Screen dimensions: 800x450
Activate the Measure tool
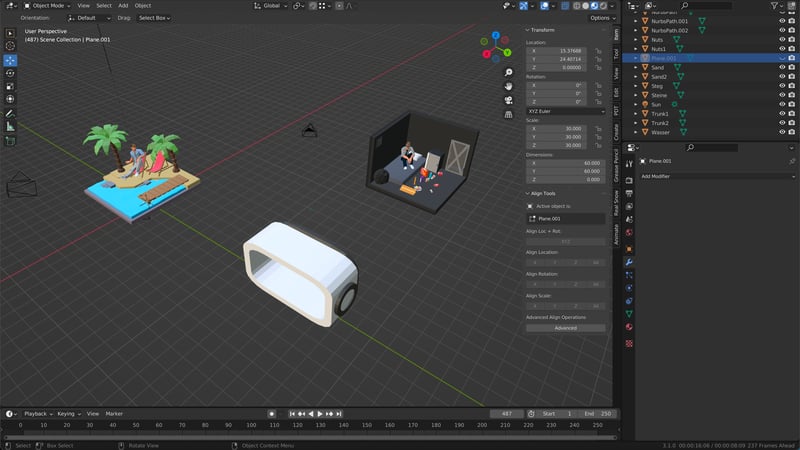coord(11,126)
